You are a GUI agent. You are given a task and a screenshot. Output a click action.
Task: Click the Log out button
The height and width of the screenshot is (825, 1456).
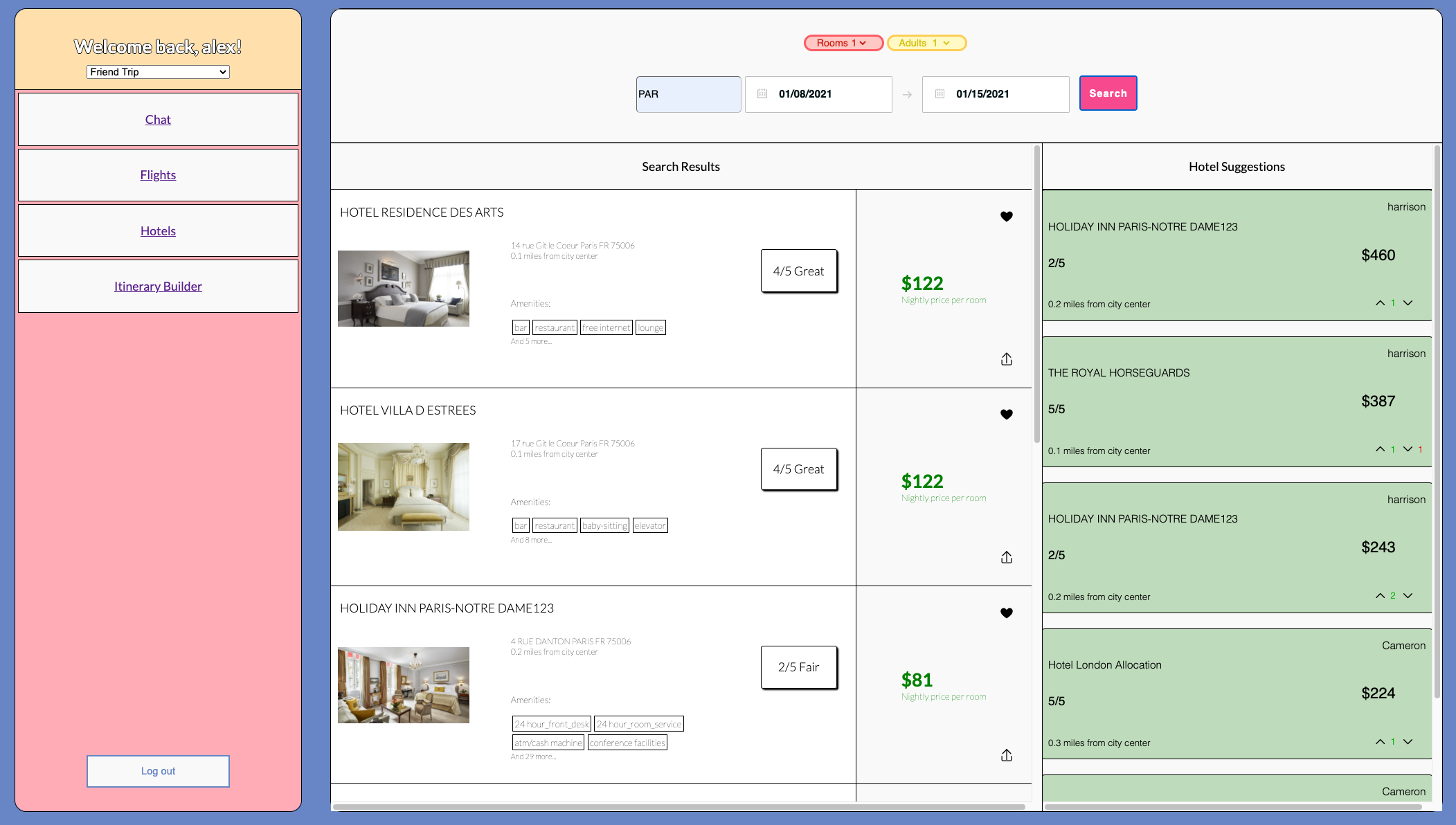pyautogui.click(x=158, y=771)
